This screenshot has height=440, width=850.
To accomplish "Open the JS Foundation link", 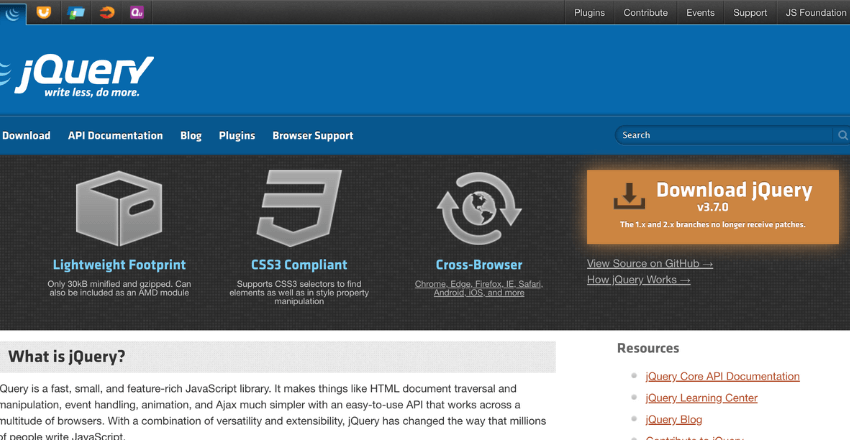I will tap(816, 13).
